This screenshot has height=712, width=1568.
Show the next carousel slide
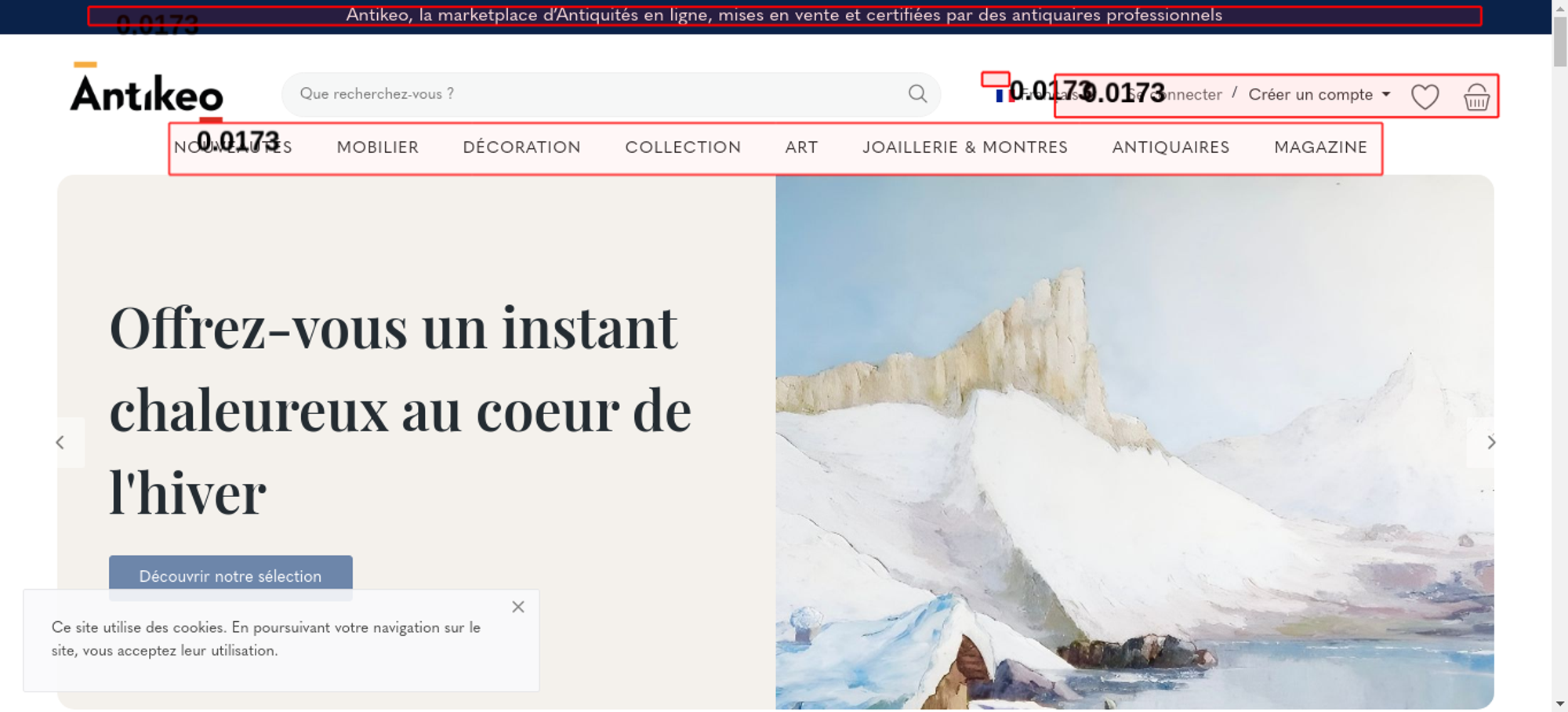pos(1491,442)
